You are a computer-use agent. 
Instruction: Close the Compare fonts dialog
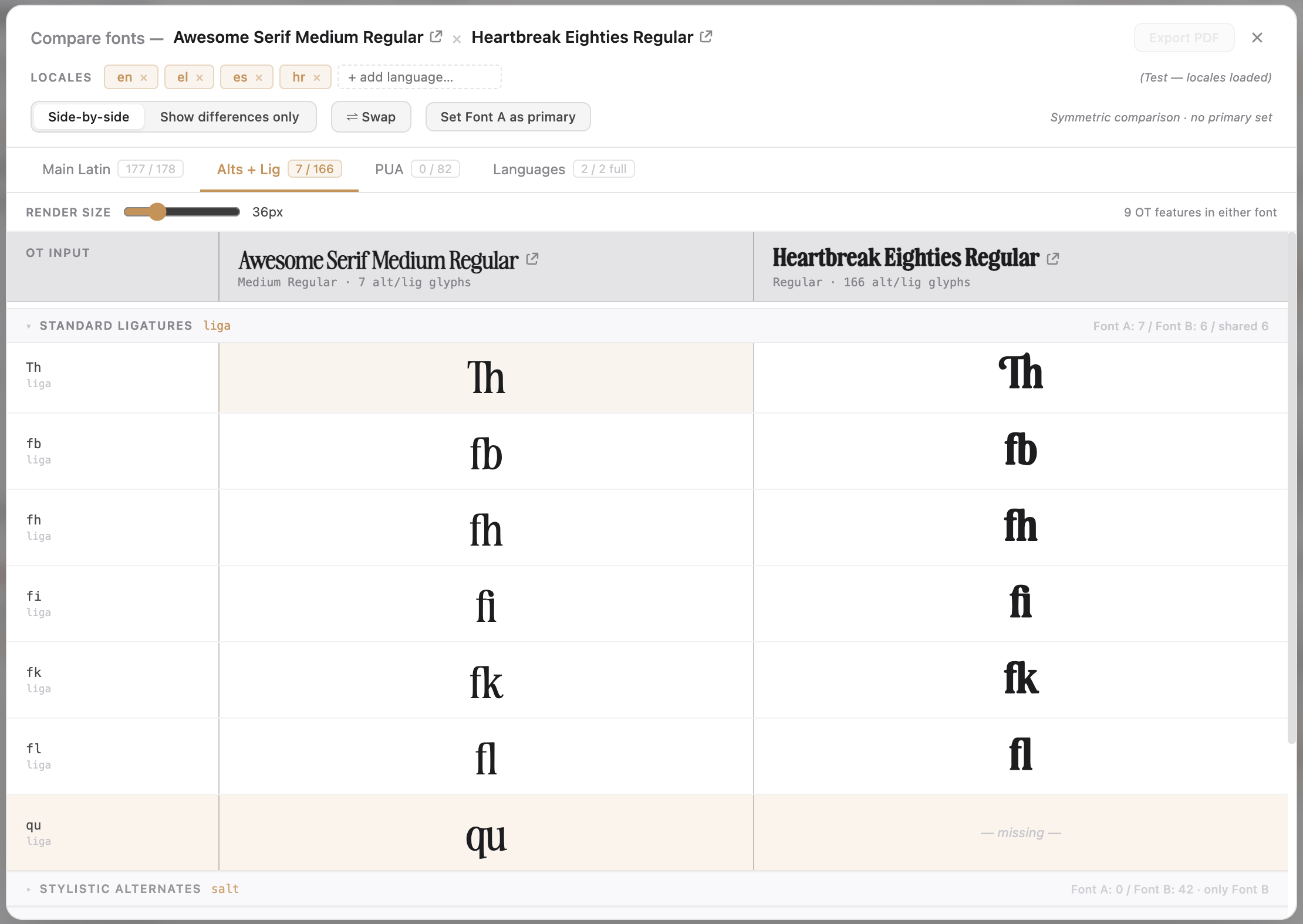(1257, 38)
